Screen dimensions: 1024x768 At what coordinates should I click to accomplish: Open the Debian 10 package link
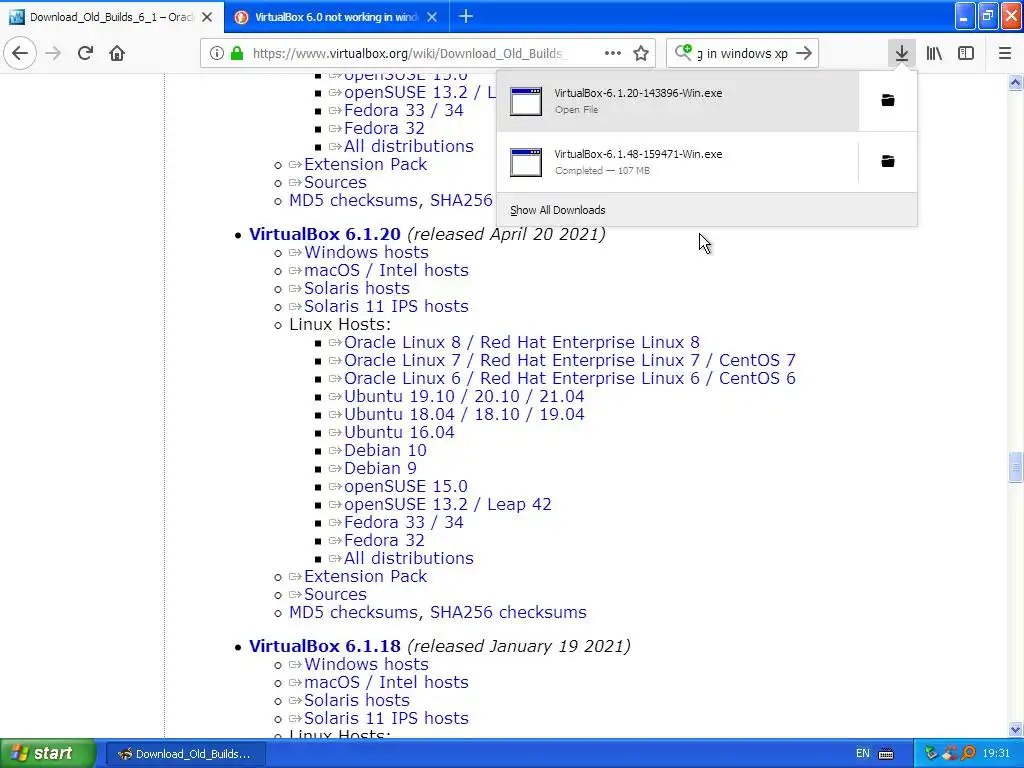(x=385, y=451)
